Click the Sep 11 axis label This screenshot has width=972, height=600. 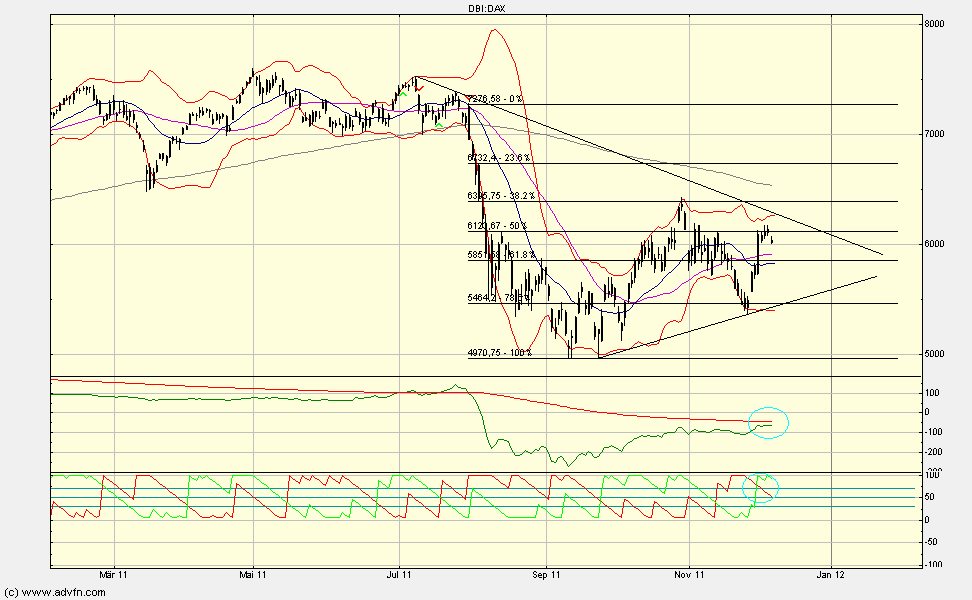tap(545, 574)
